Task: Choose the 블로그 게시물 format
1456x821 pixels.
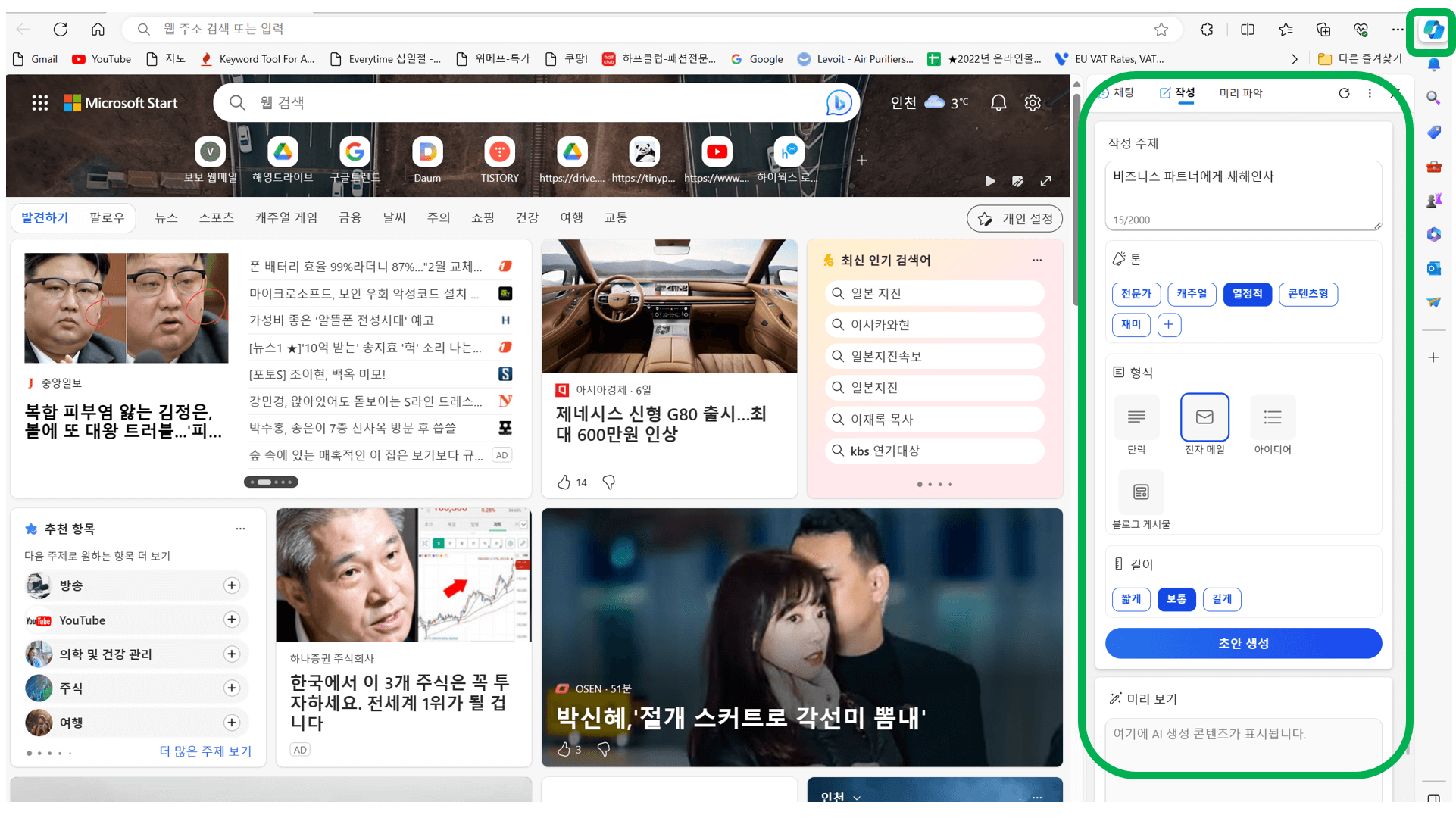Action: [1141, 493]
